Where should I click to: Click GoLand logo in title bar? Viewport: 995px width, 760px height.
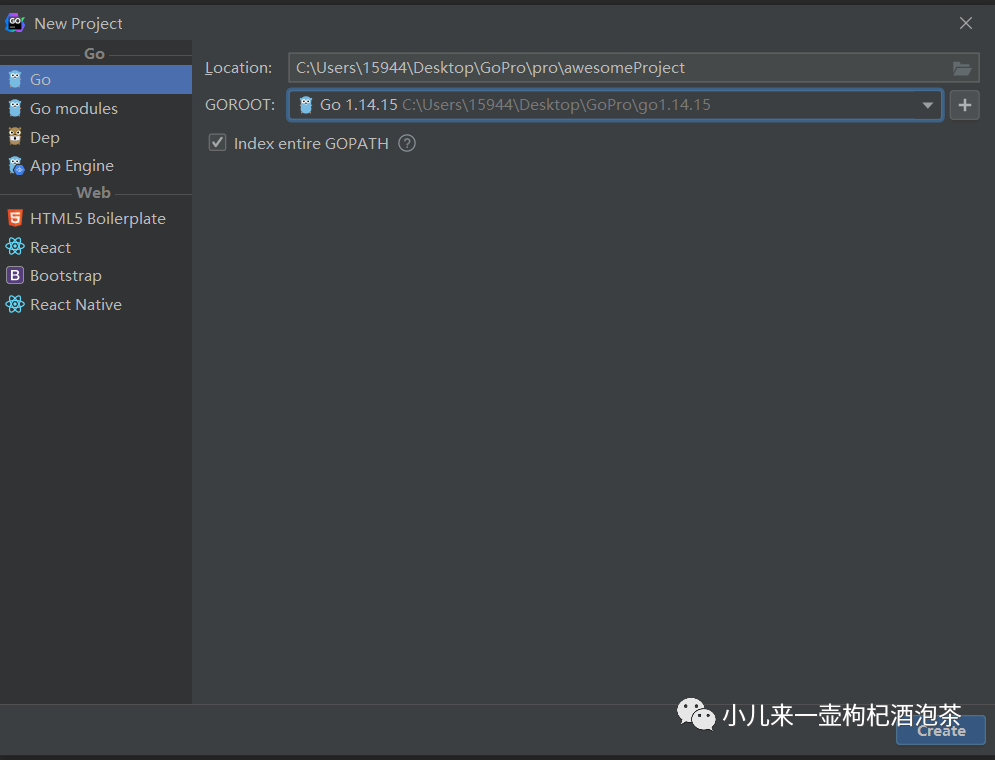(15, 23)
